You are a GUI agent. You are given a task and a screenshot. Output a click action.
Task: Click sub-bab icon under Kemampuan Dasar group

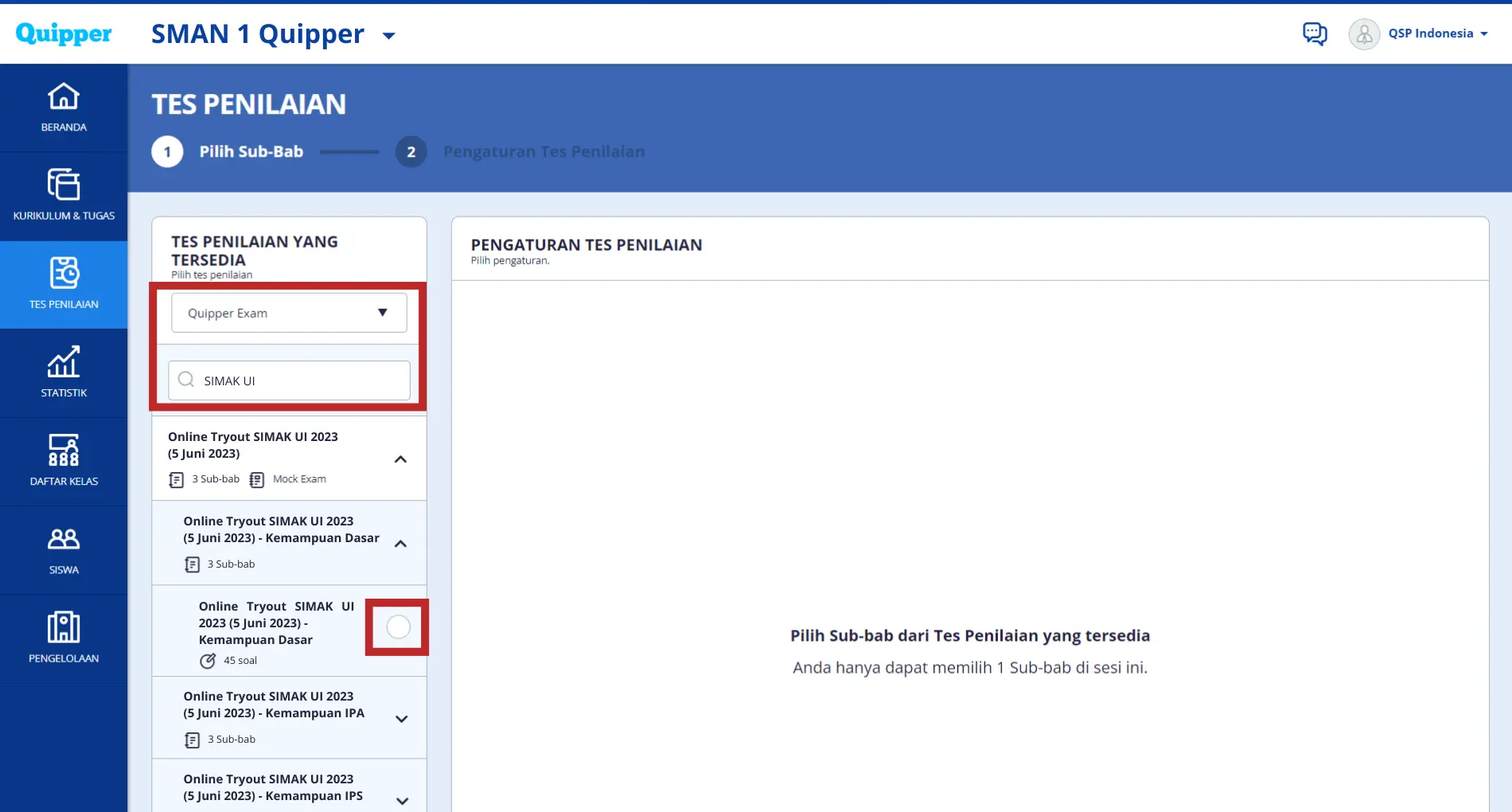click(193, 564)
